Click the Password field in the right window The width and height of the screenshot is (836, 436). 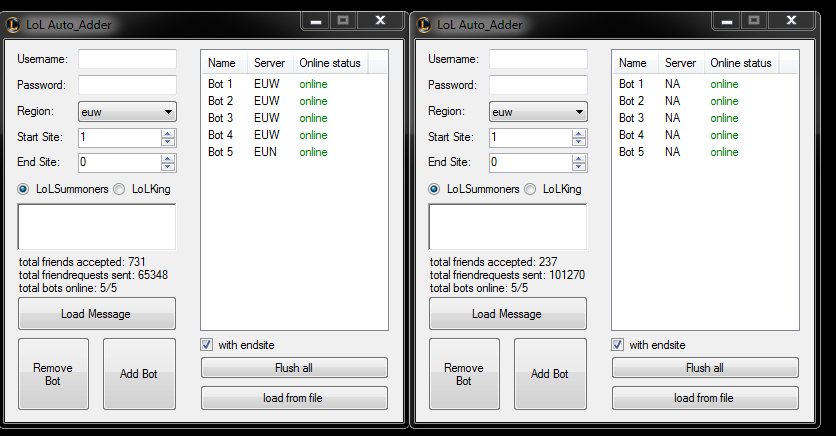[538, 85]
